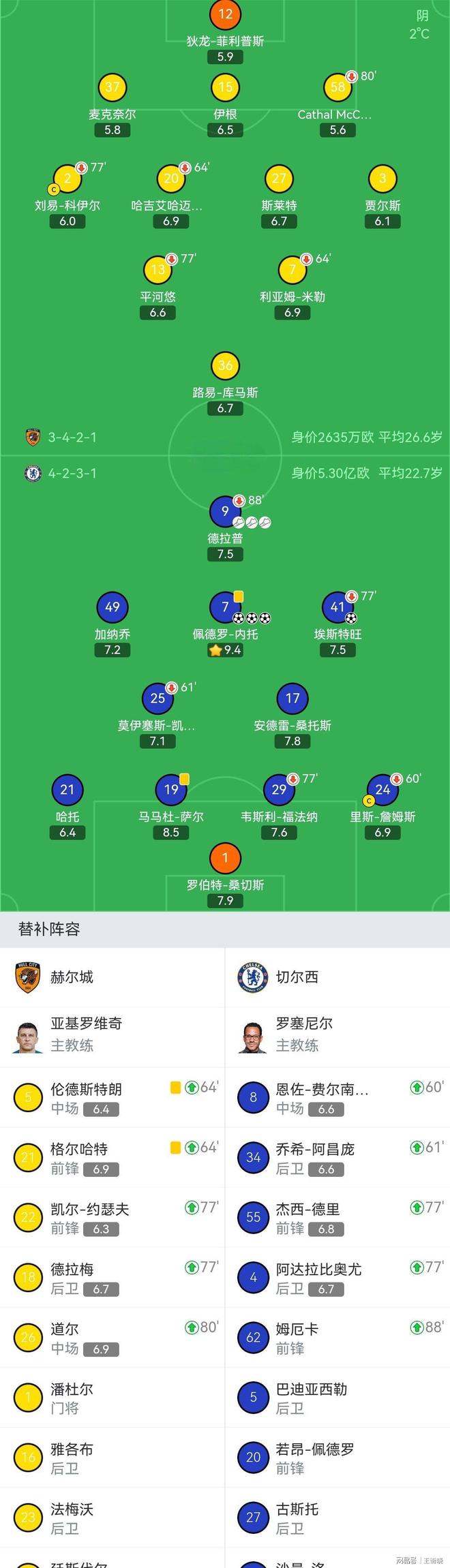
Task: Select substitute 恩佐-费尔南德斯 row
Action: [x=337, y=1097]
